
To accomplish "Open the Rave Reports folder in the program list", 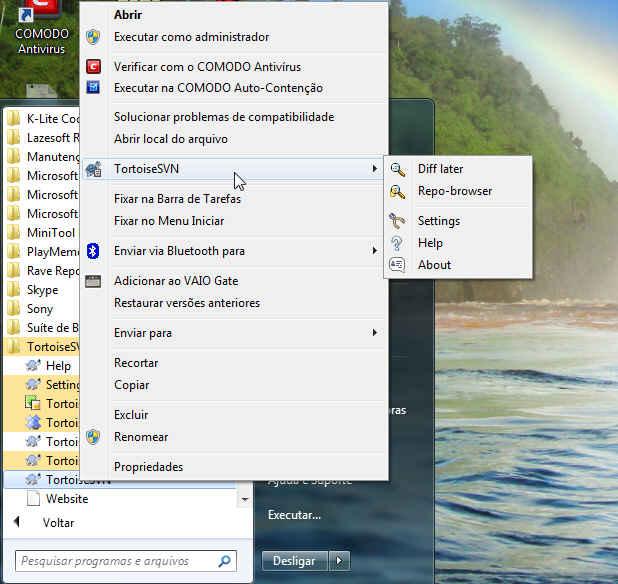I will [43, 270].
